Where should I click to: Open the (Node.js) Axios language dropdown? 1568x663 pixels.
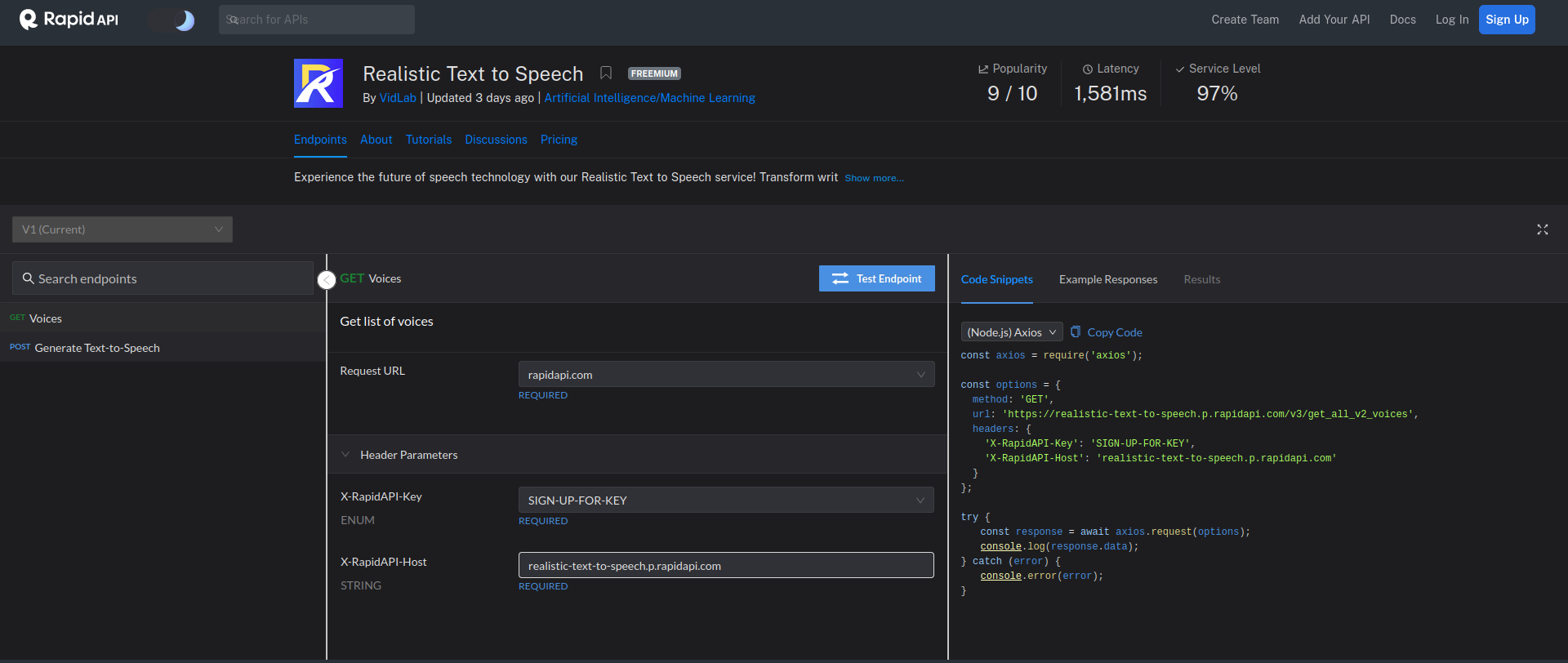coord(1012,332)
